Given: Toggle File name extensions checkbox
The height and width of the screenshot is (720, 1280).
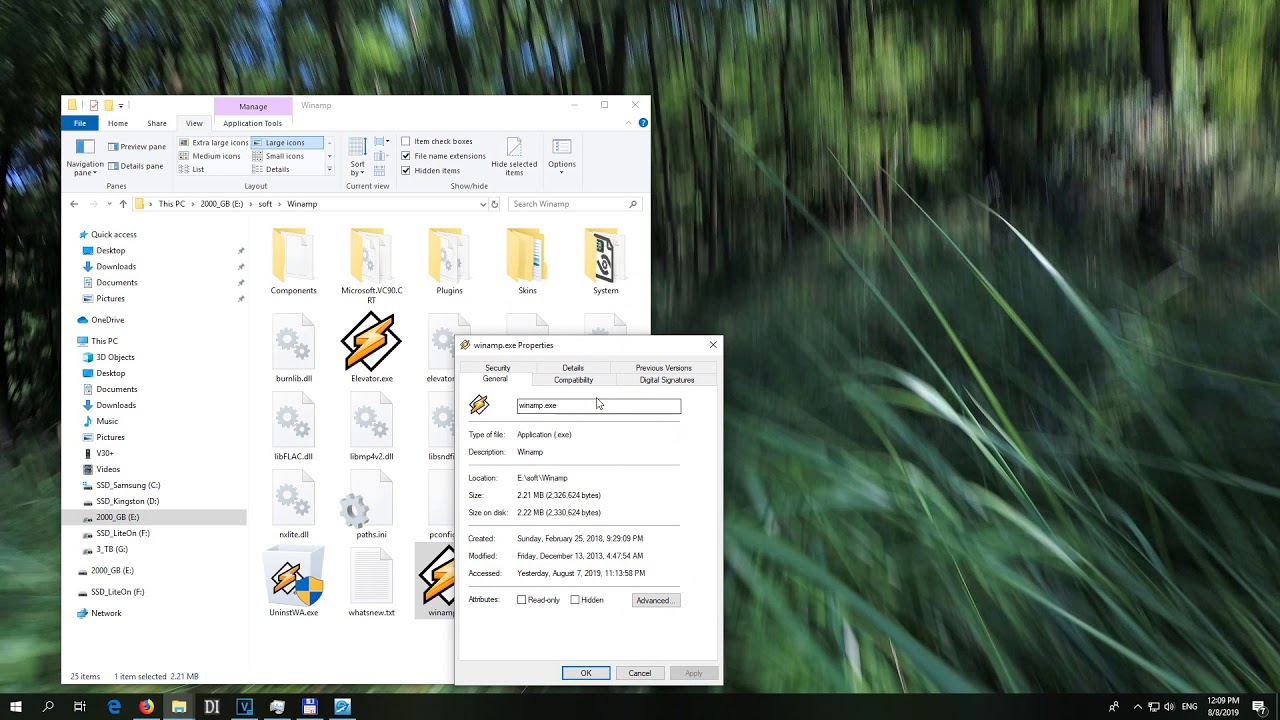Looking at the screenshot, I should coord(406,156).
